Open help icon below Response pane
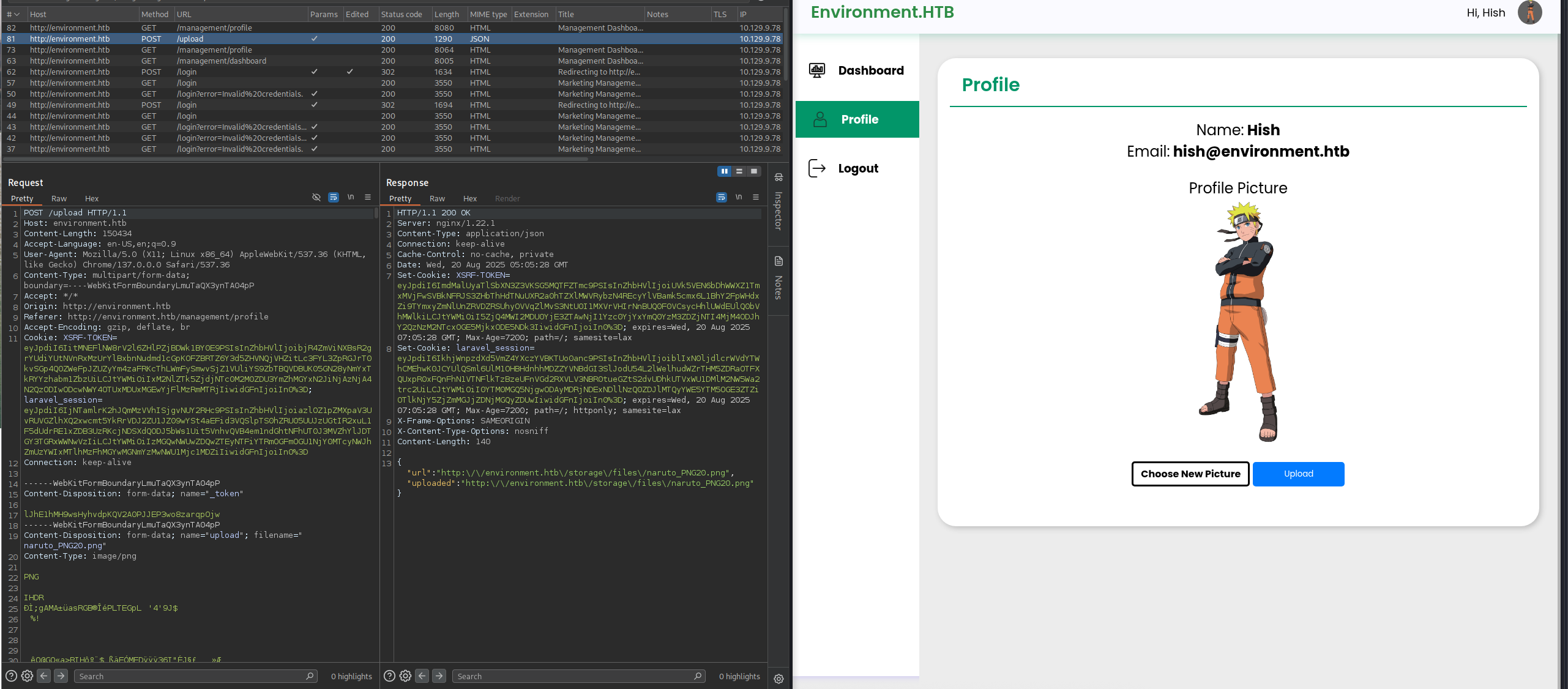This screenshot has height=689, width=1568. (389, 676)
